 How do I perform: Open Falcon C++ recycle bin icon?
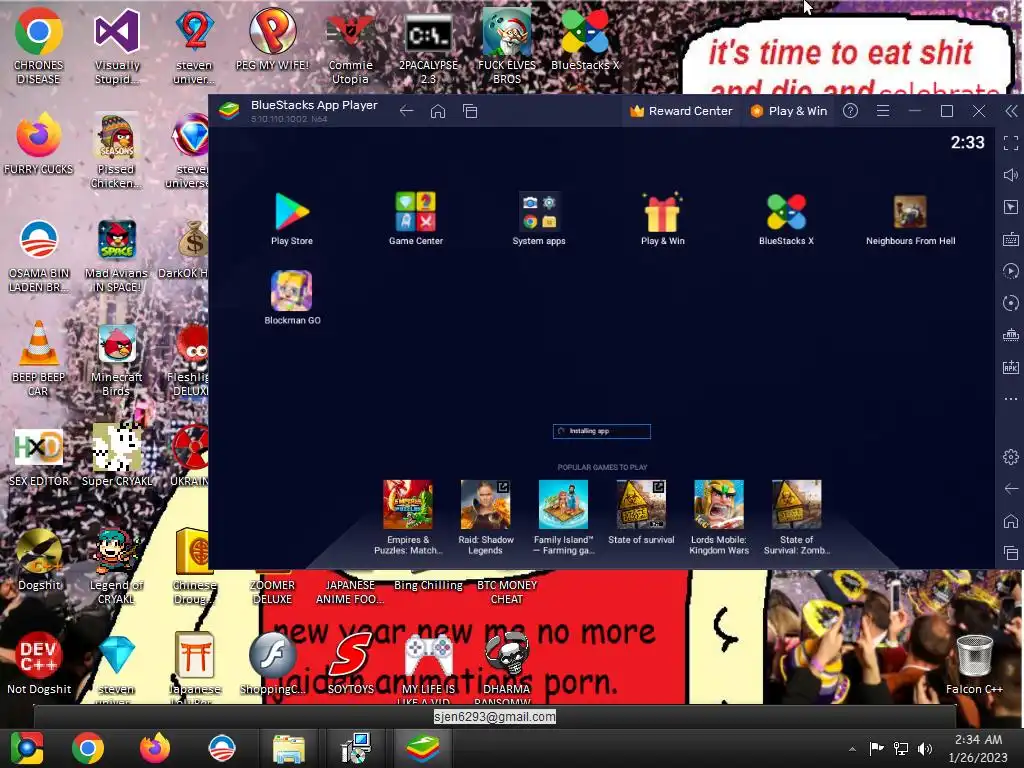[x=974, y=662]
